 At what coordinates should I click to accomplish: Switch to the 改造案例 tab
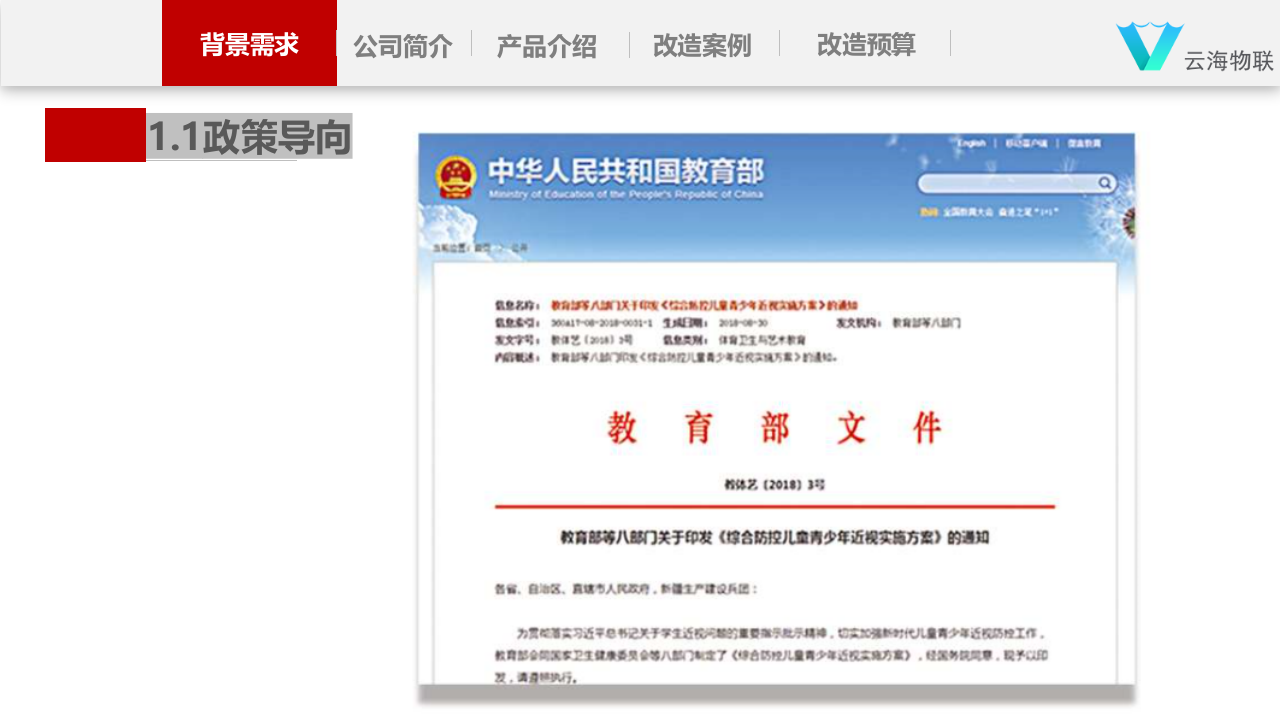coord(702,44)
